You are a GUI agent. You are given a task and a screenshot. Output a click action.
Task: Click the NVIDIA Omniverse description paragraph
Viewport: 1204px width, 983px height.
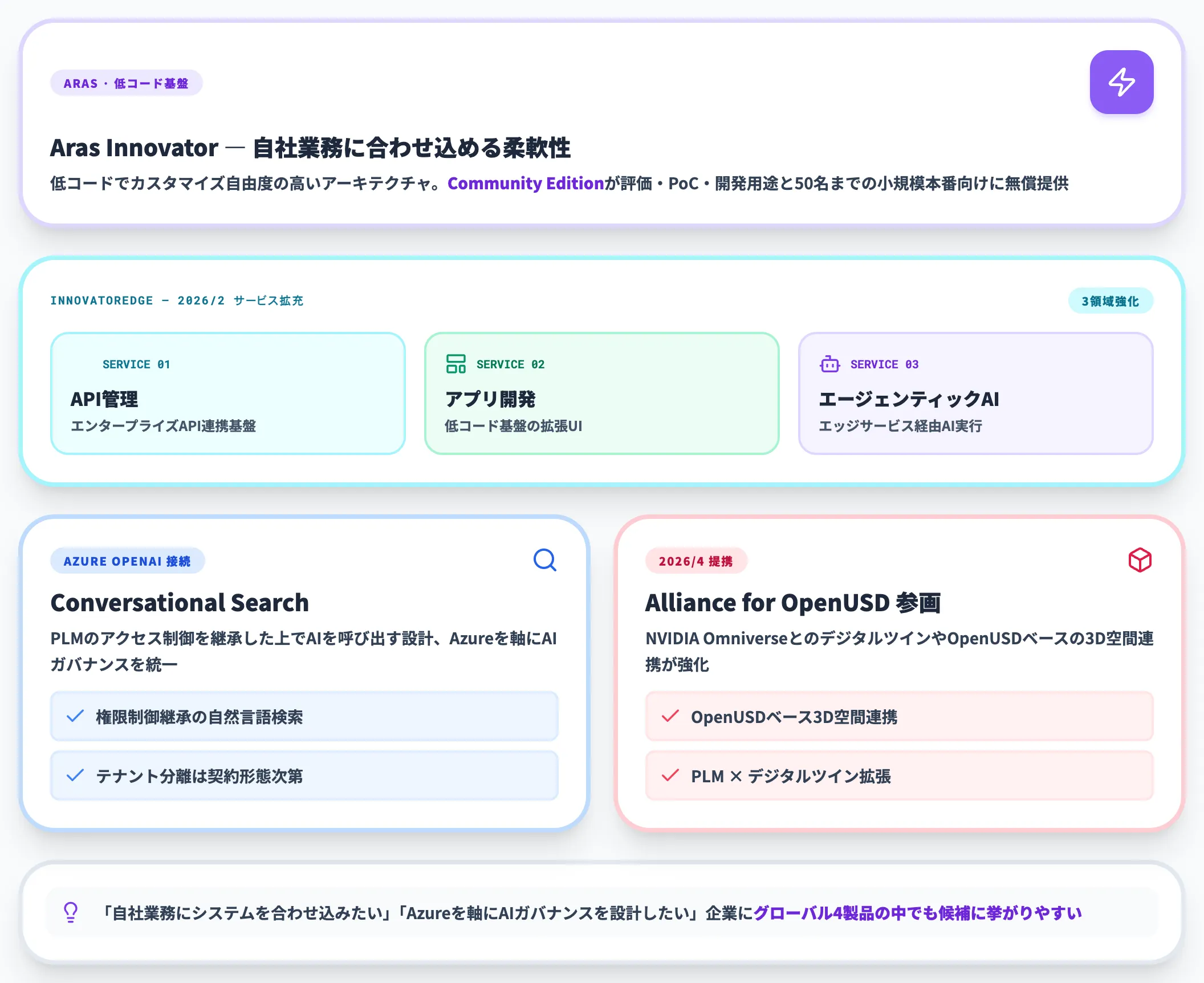[900, 651]
